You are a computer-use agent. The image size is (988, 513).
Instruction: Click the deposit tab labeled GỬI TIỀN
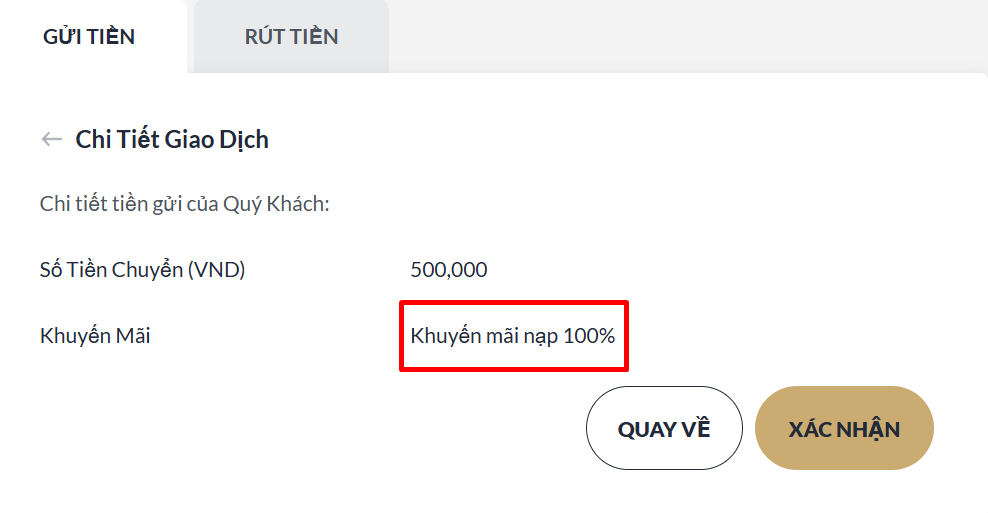tap(89, 37)
